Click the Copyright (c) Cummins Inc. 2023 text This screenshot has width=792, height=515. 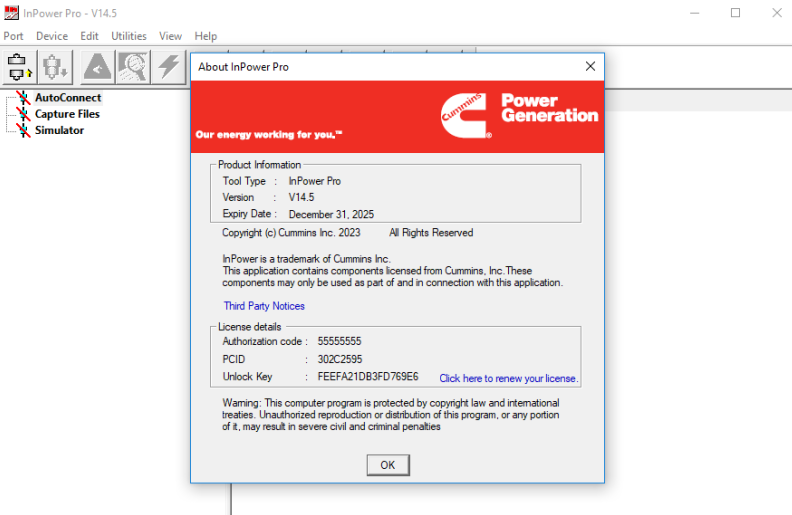291,233
